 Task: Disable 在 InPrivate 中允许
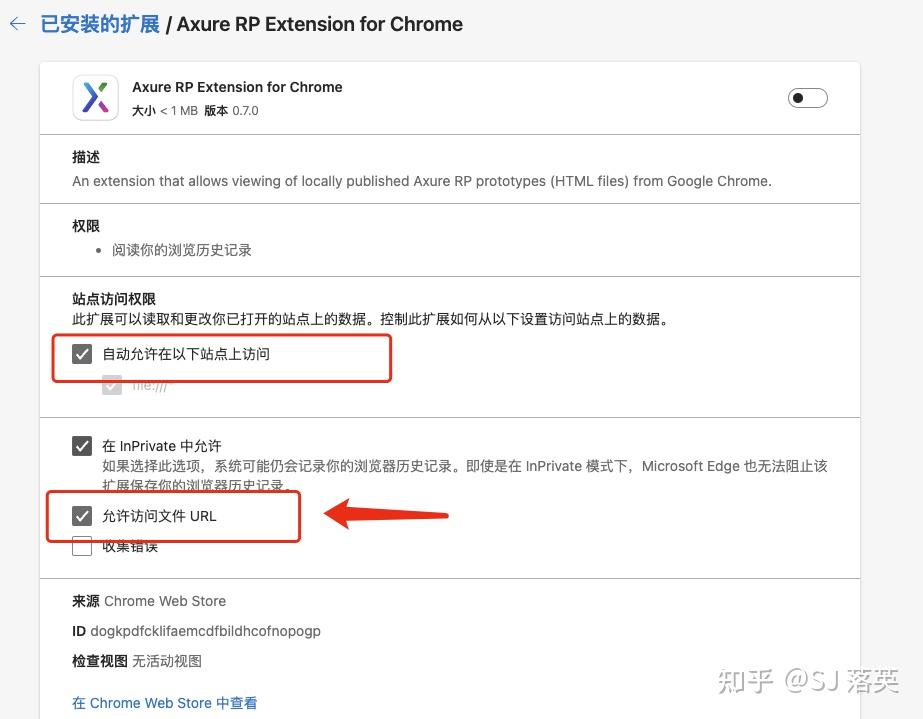point(82,446)
